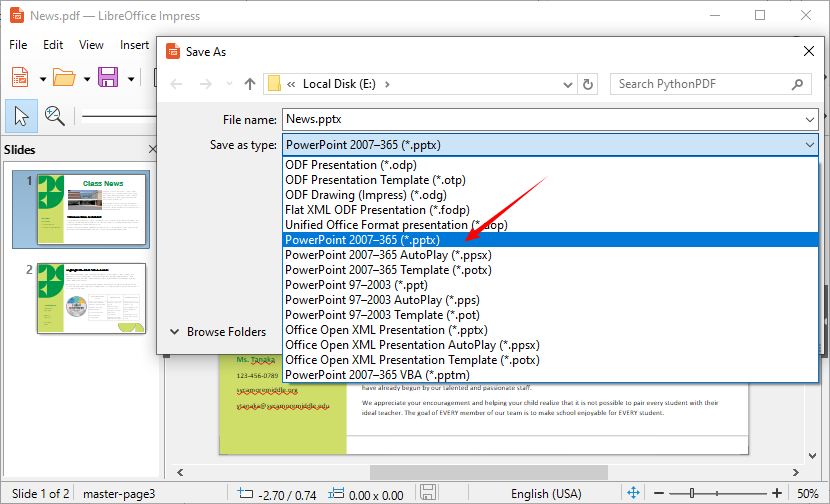Activate the Zoom & Pan magnifier tool
Viewport: 830px width, 504px height.
55,115
